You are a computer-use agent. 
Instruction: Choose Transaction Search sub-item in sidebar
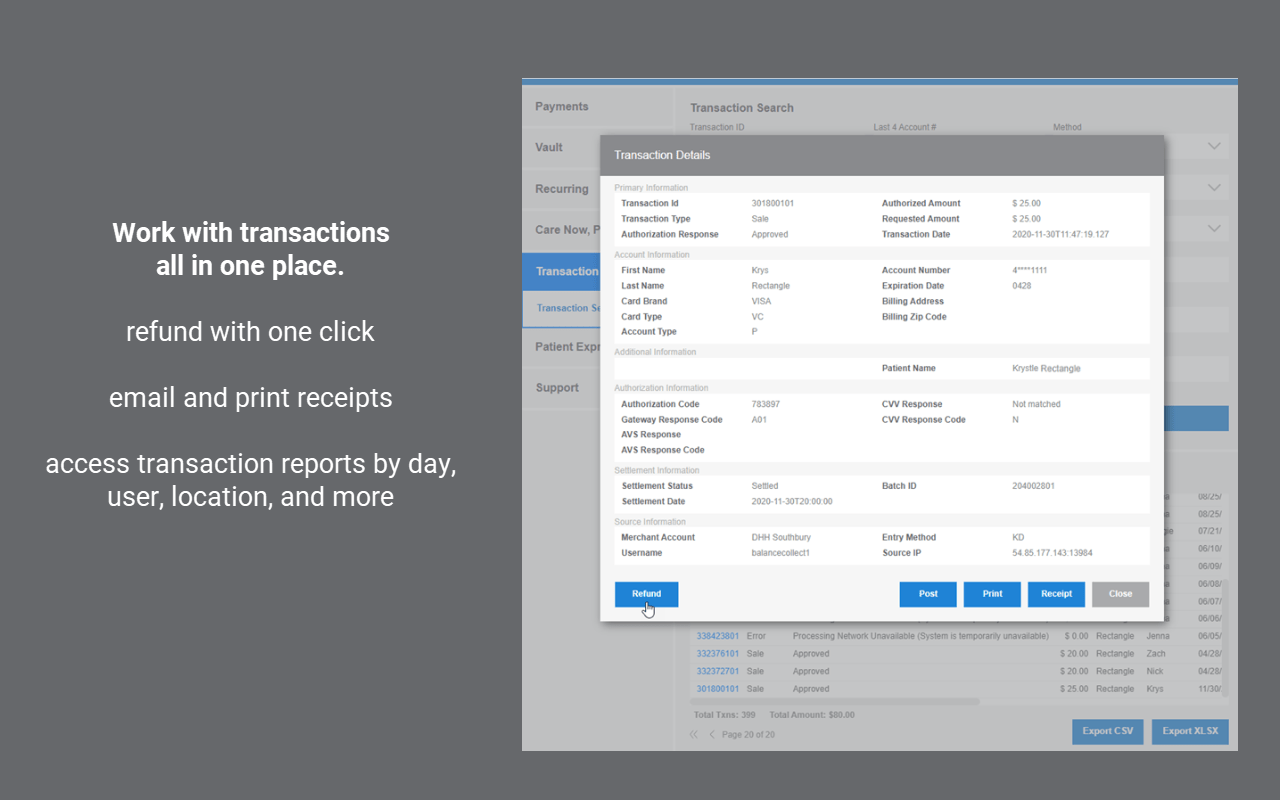coord(561,308)
